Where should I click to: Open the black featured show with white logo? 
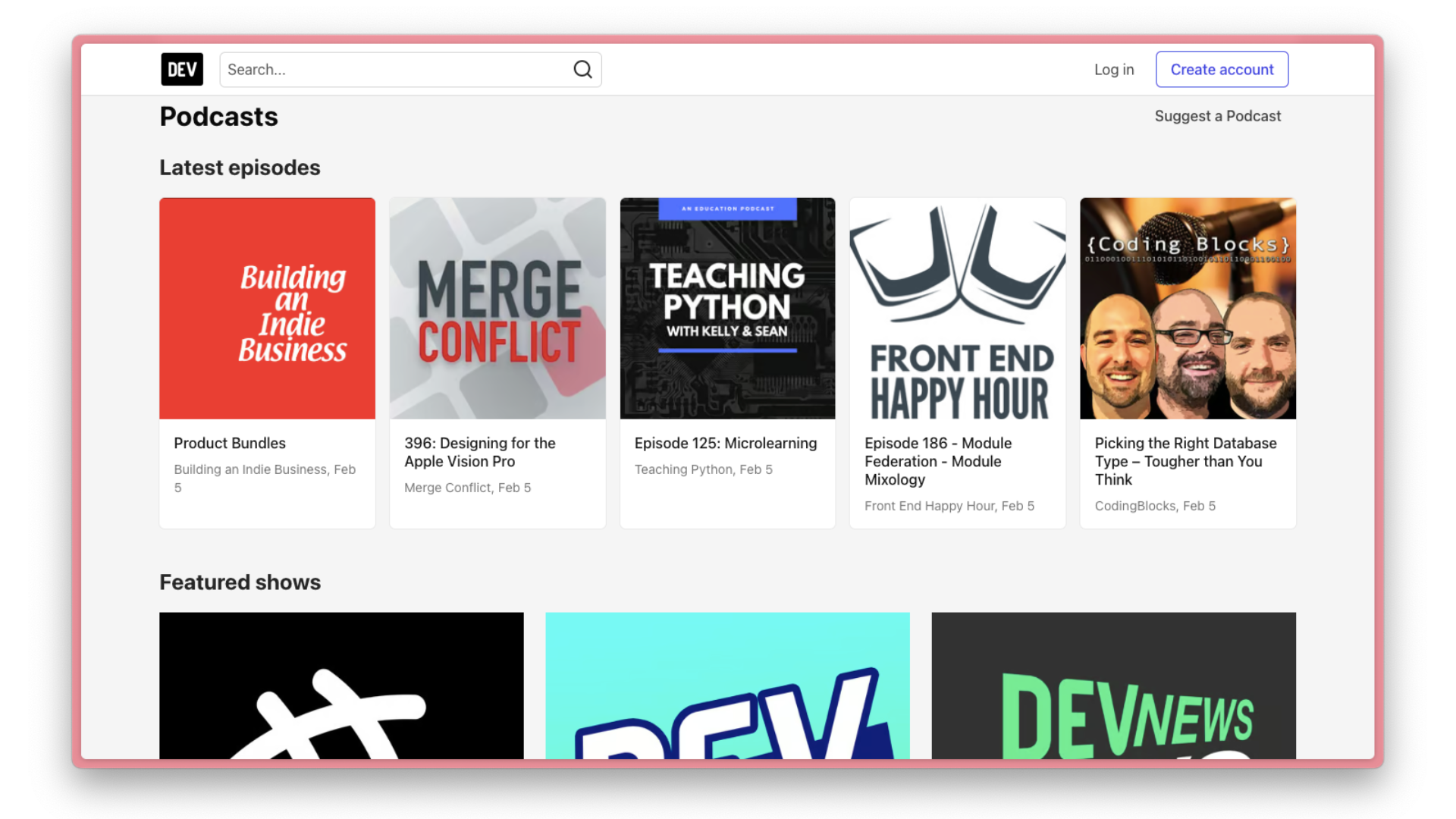point(341,686)
